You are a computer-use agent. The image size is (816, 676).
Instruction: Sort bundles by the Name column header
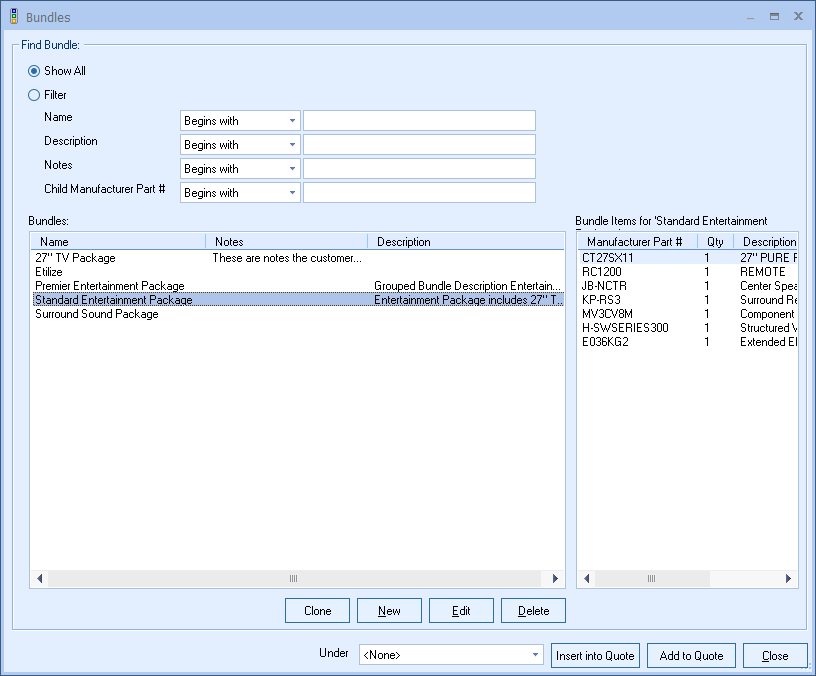coord(118,242)
